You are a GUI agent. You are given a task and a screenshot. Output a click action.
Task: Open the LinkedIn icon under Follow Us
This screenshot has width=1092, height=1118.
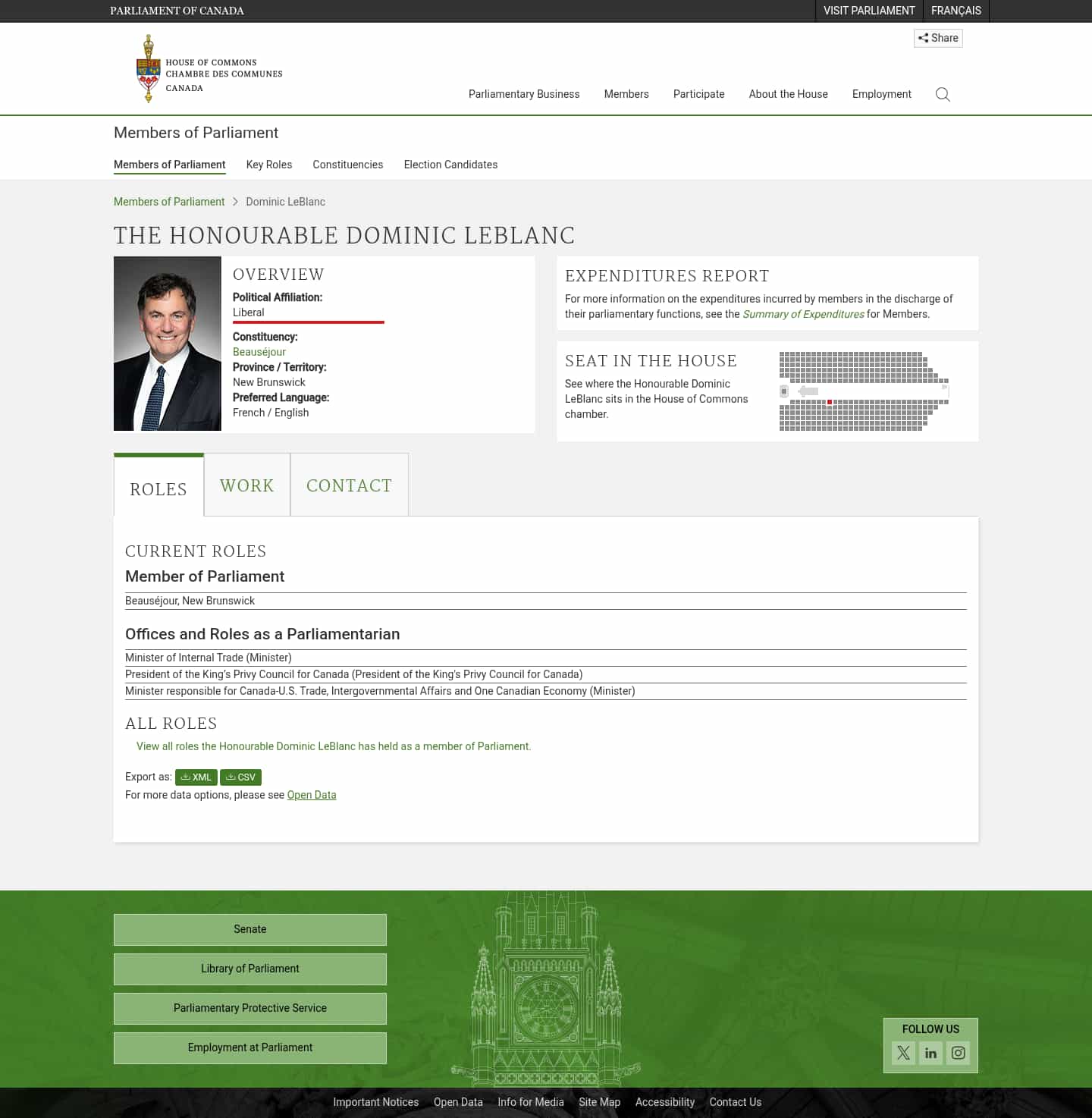coord(930,1053)
